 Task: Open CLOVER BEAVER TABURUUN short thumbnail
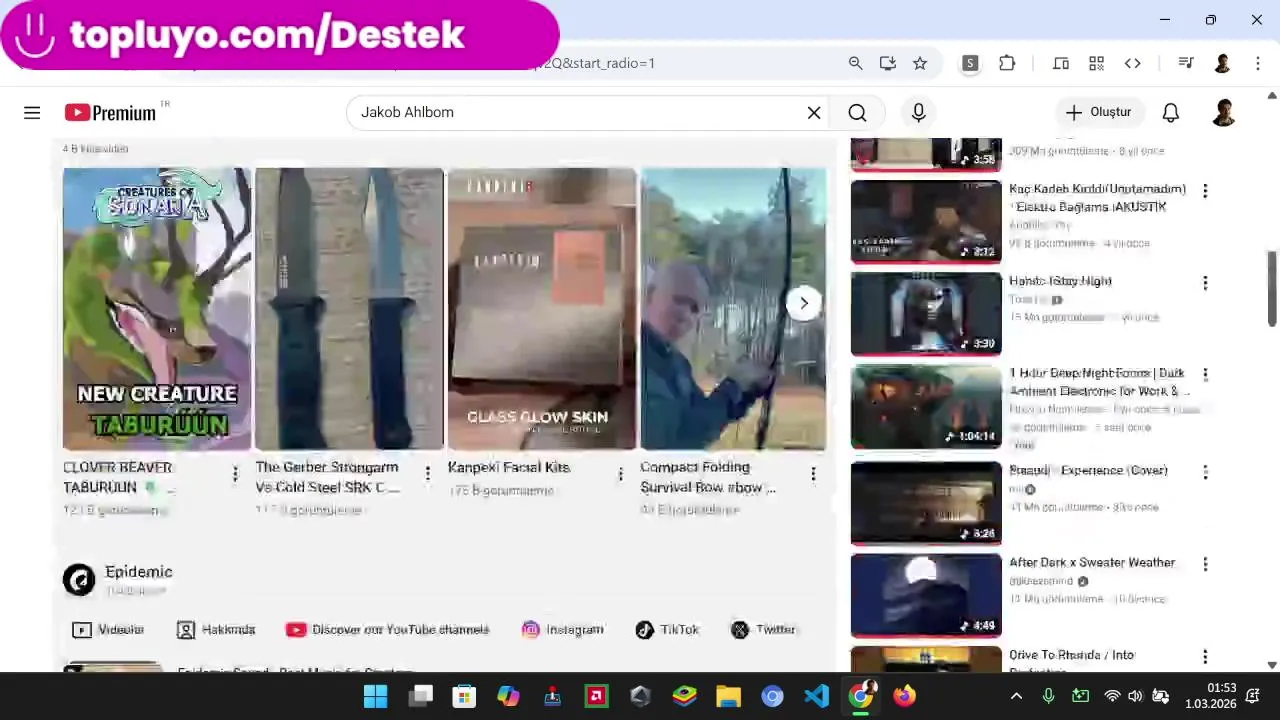click(x=157, y=309)
